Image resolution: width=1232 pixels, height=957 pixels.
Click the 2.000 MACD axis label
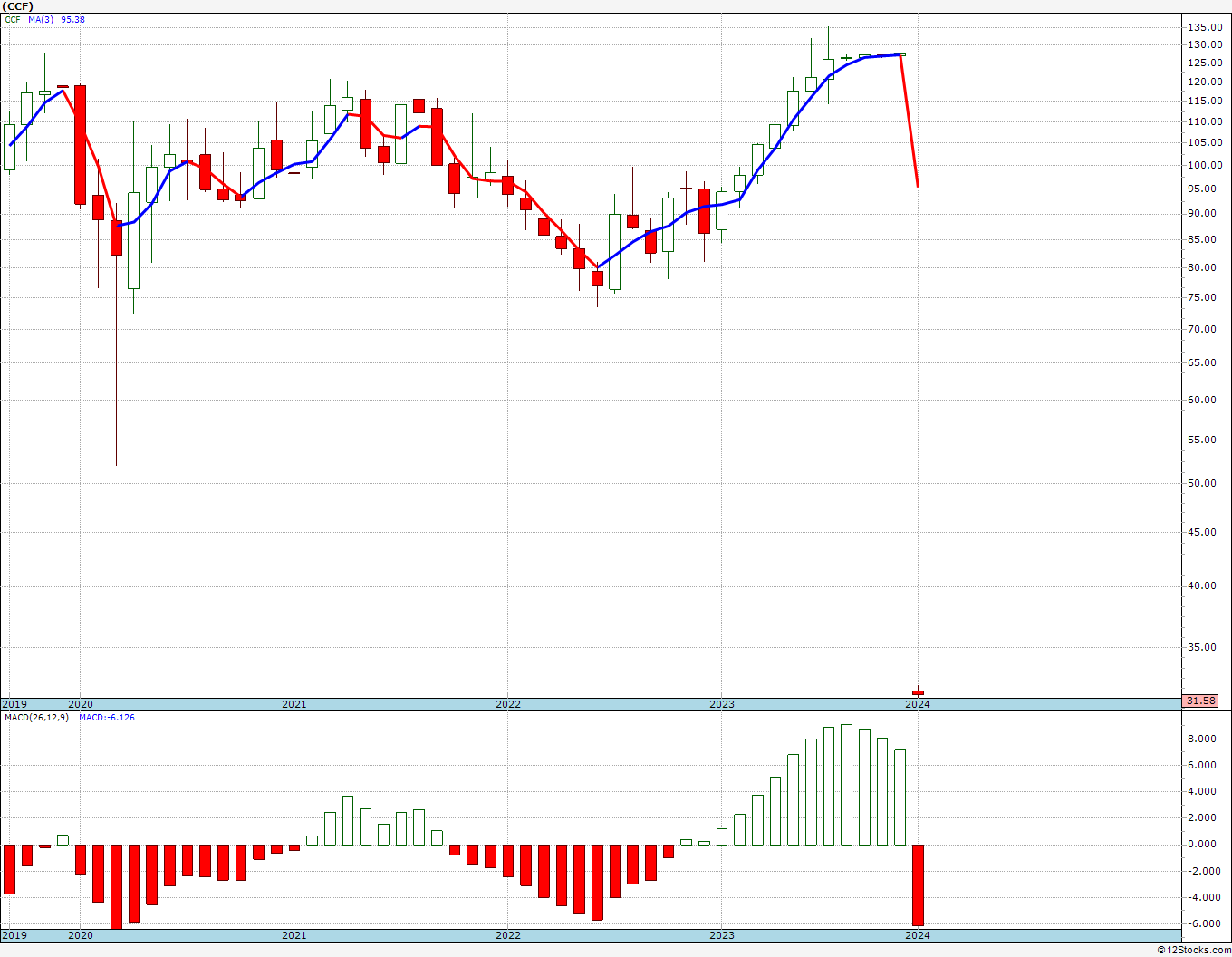click(1202, 817)
